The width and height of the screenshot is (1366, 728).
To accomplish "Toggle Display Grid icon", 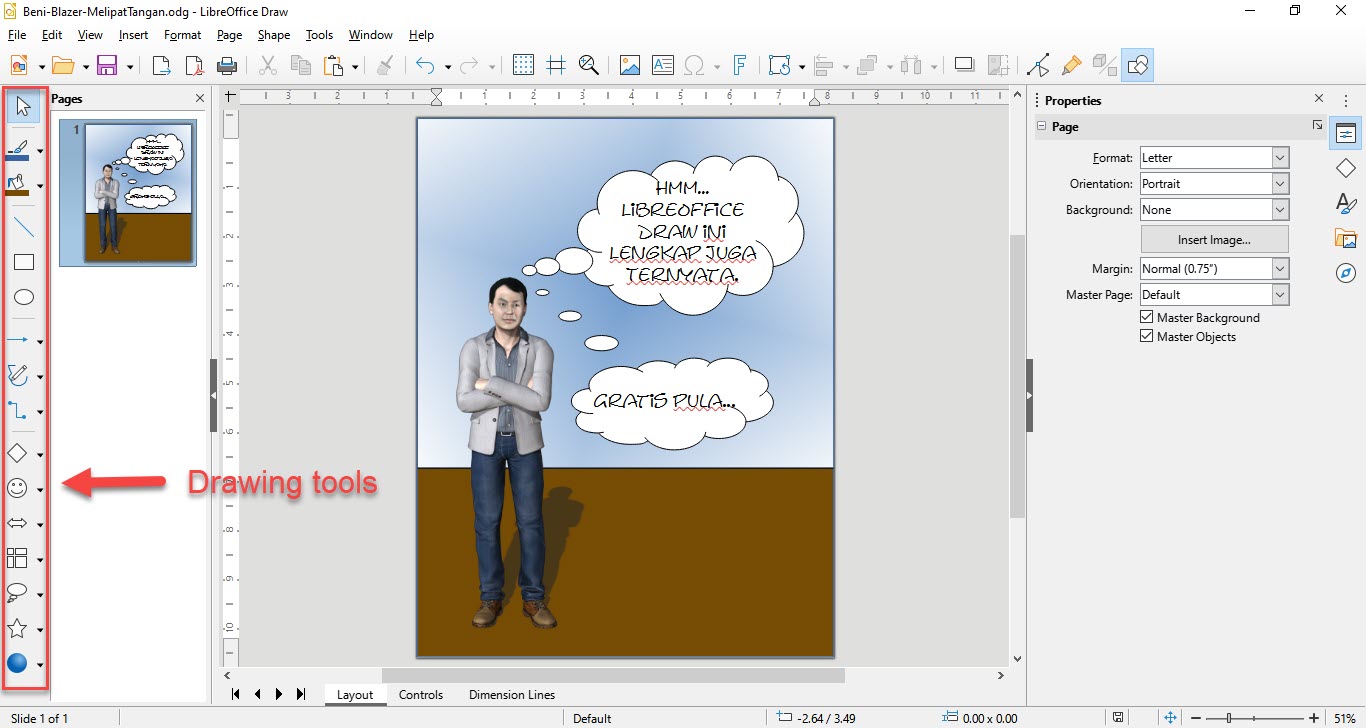I will point(524,66).
